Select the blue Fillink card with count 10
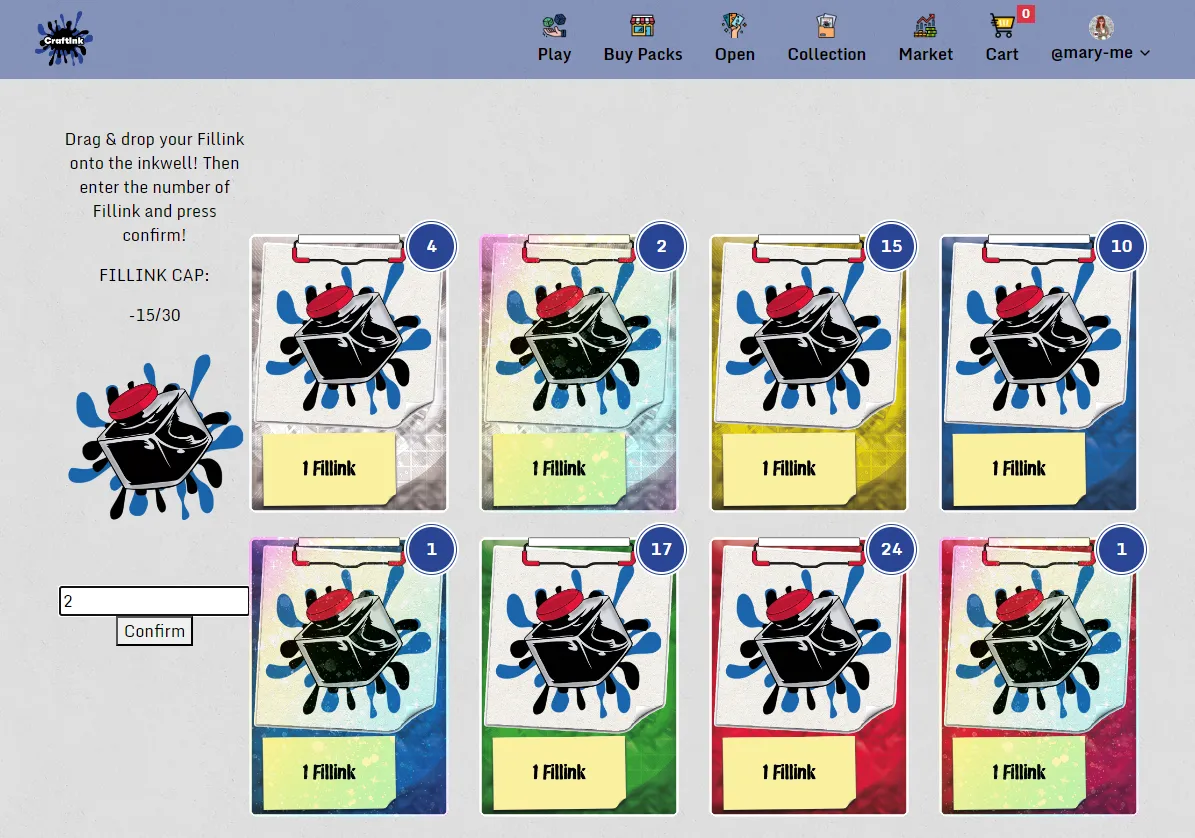Image resolution: width=1195 pixels, height=838 pixels. 1040,373
